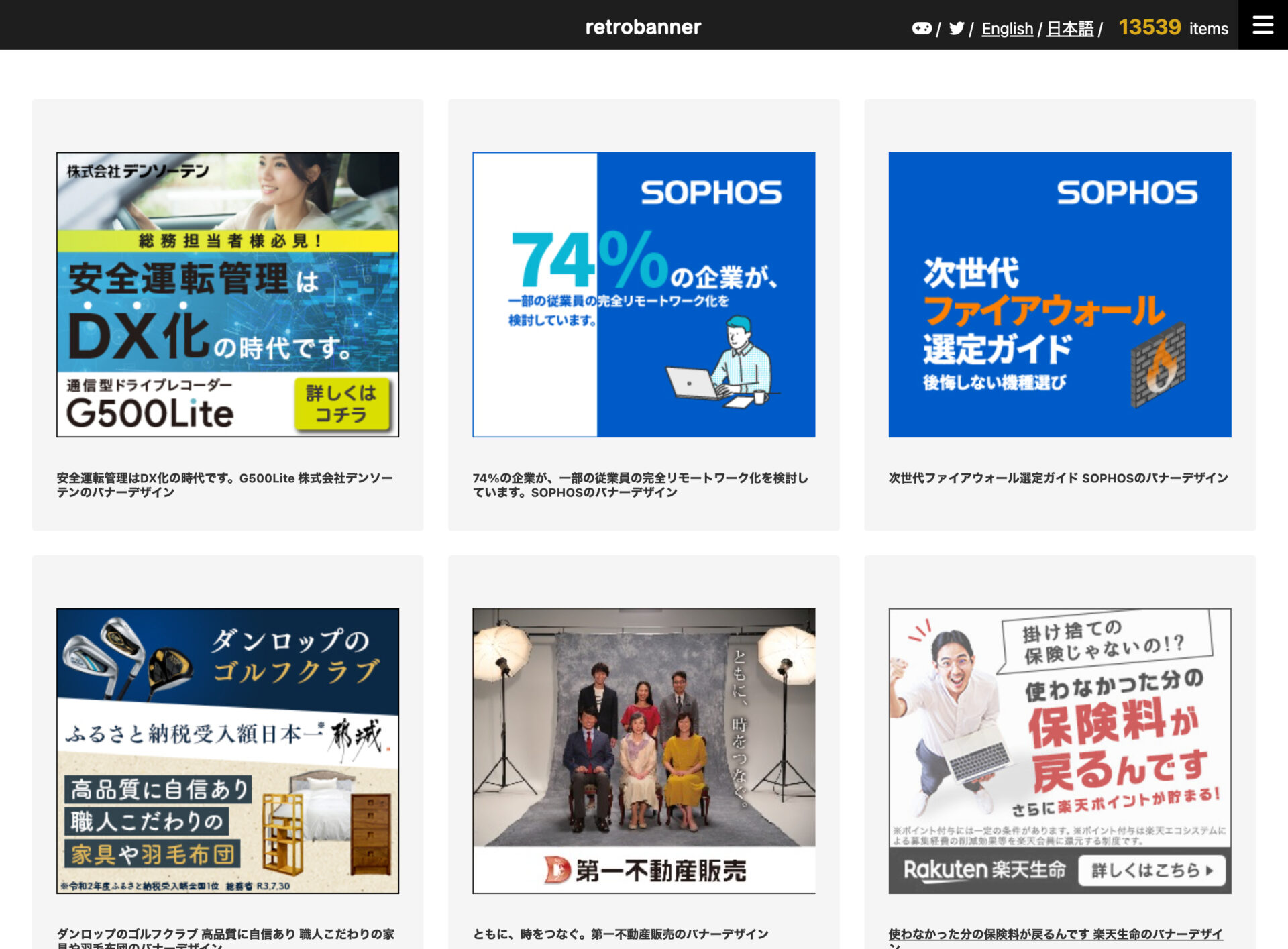Screen dimensions: 1288x949
Task: Open the hamburger menu
Action: click(x=1263, y=25)
